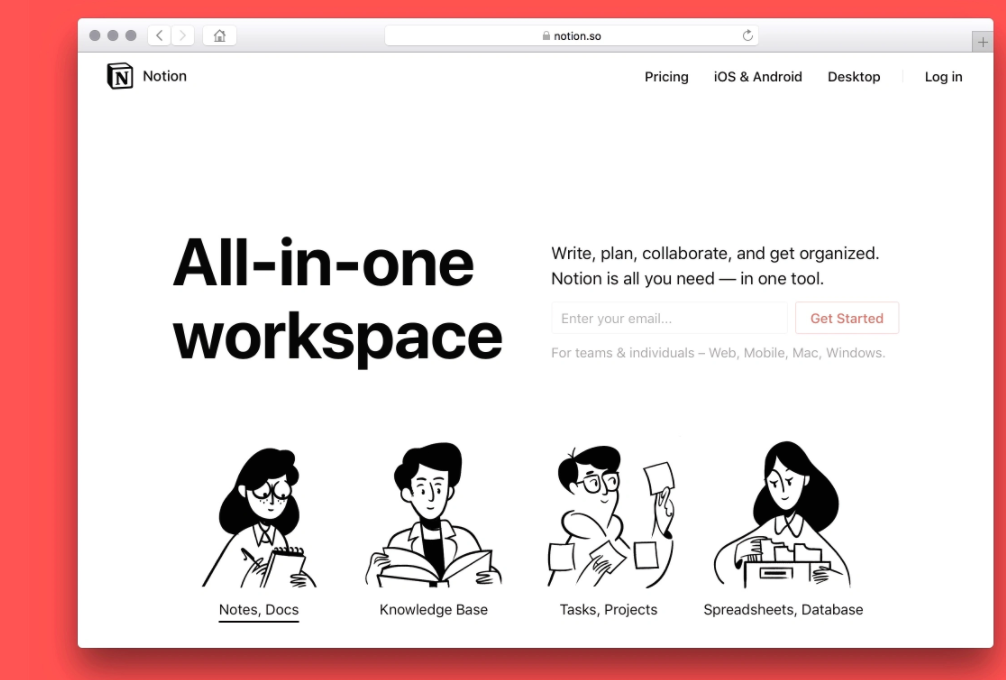Viewport: 1006px width, 680px height.
Task: Switch to the Tasks, Projects tab
Action: (608, 610)
